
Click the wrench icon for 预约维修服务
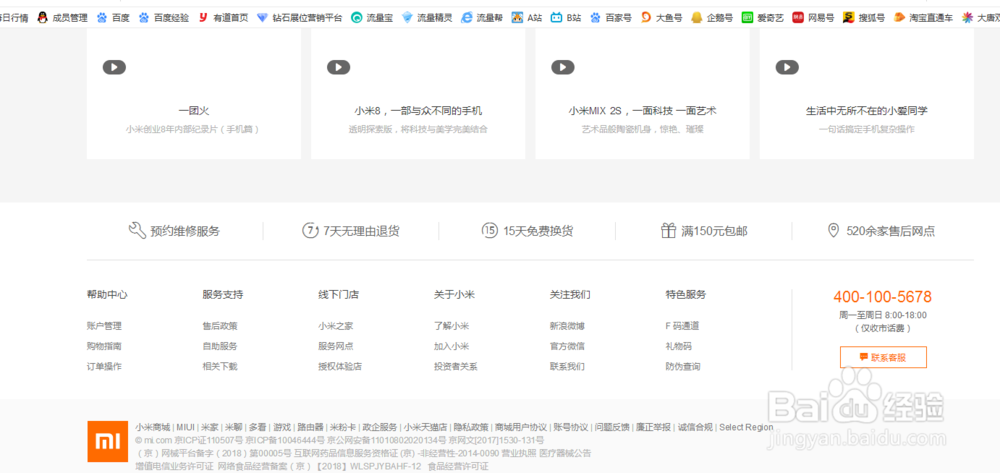click(137, 231)
